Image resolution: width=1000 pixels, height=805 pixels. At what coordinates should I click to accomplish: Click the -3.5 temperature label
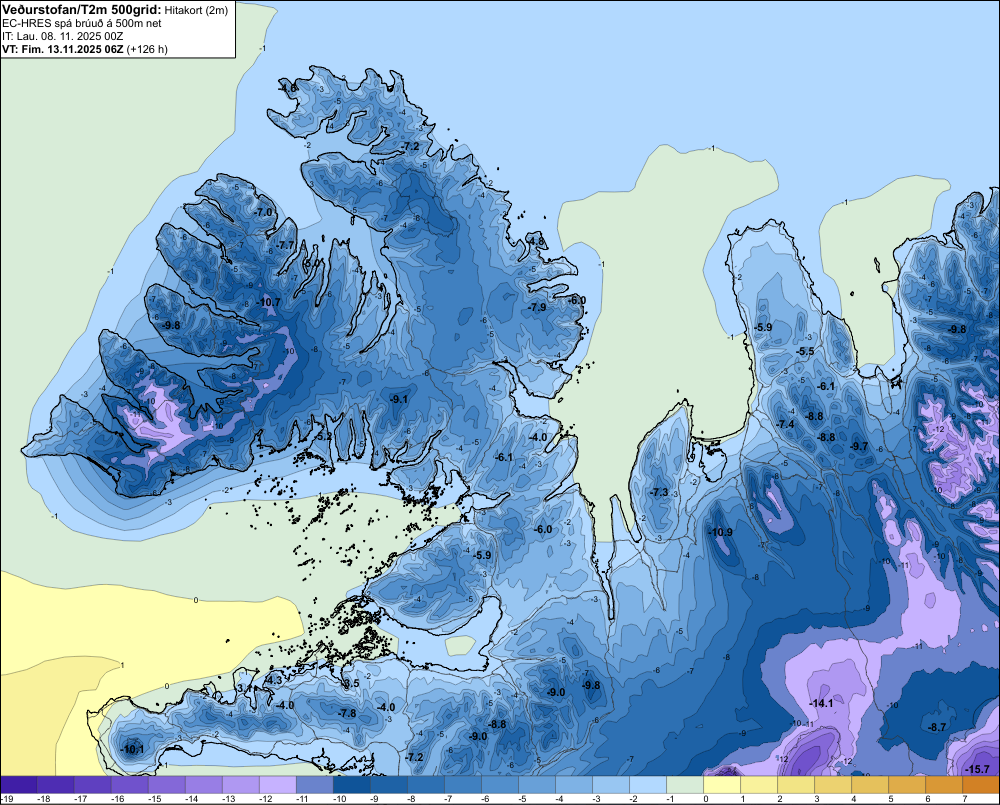[x=352, y=683]
